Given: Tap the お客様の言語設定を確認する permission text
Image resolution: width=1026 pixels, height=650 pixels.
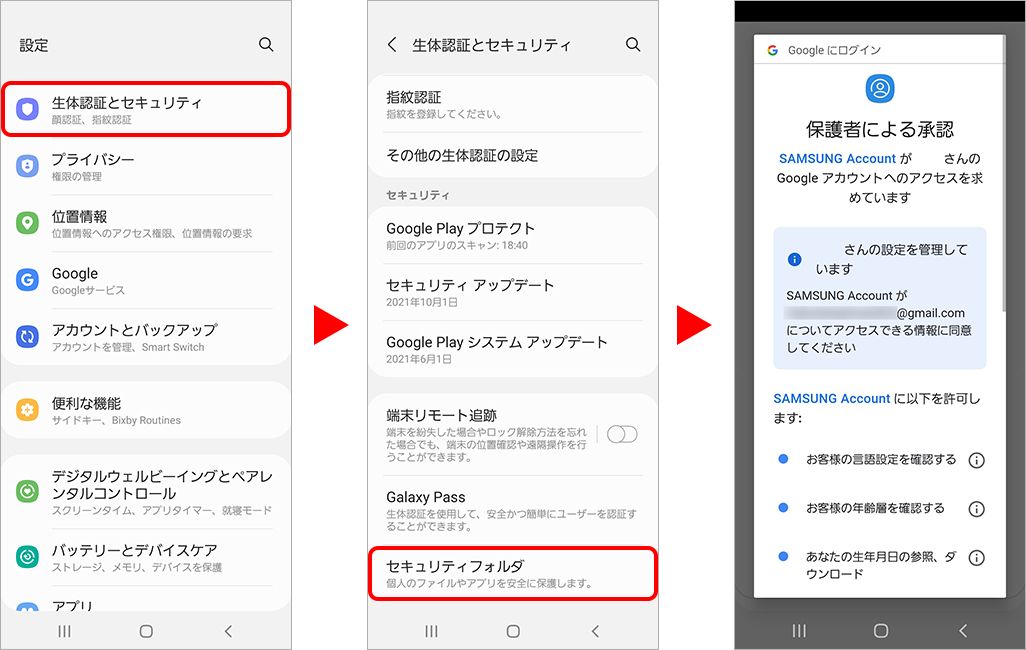Looking at the screenshot, I should tap(881, 460).
